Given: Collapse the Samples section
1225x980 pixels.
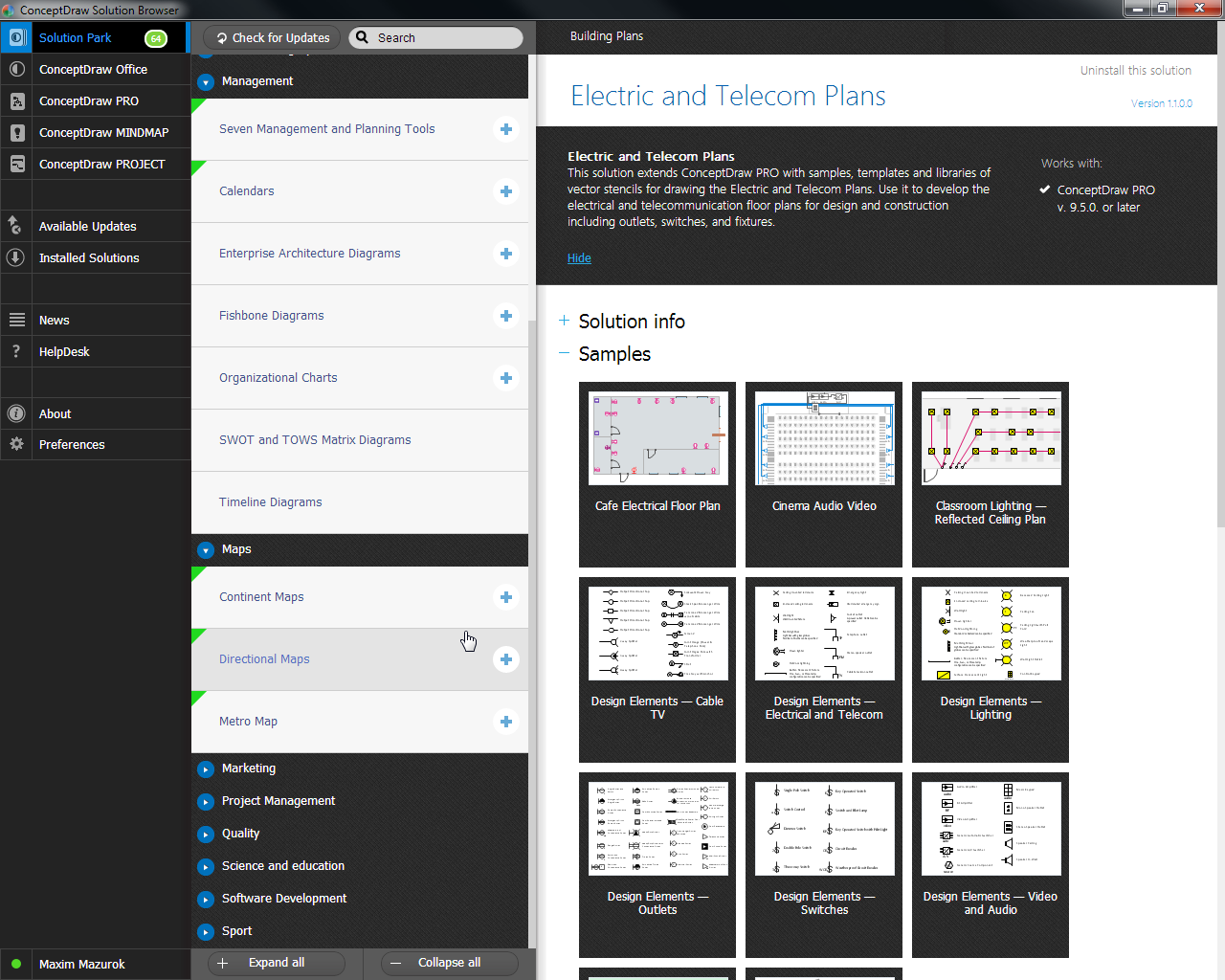Looking at the screenshot, I should [565, 354].
